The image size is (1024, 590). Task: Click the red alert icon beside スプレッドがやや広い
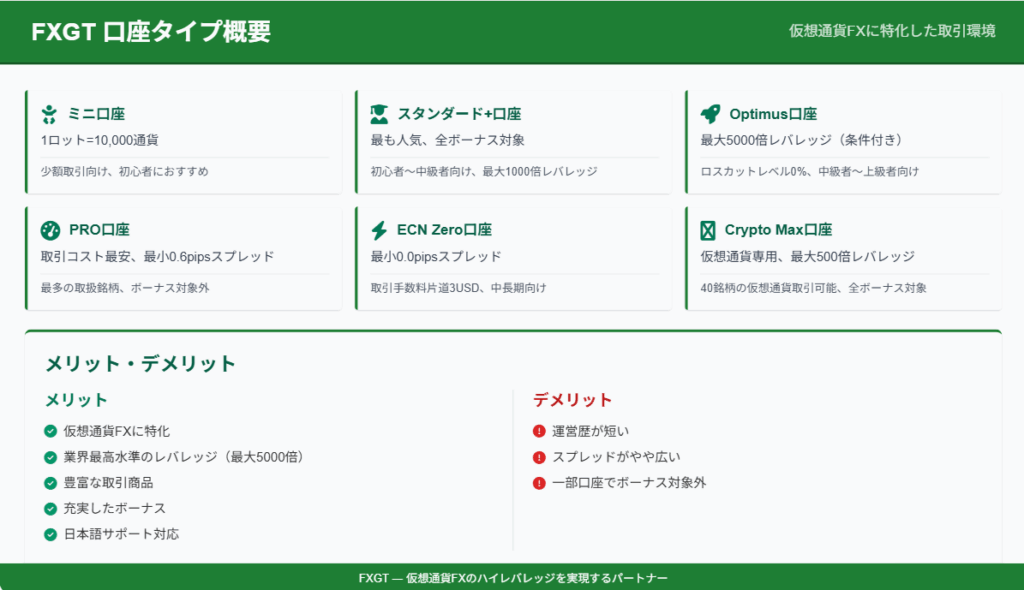[539, 457]
